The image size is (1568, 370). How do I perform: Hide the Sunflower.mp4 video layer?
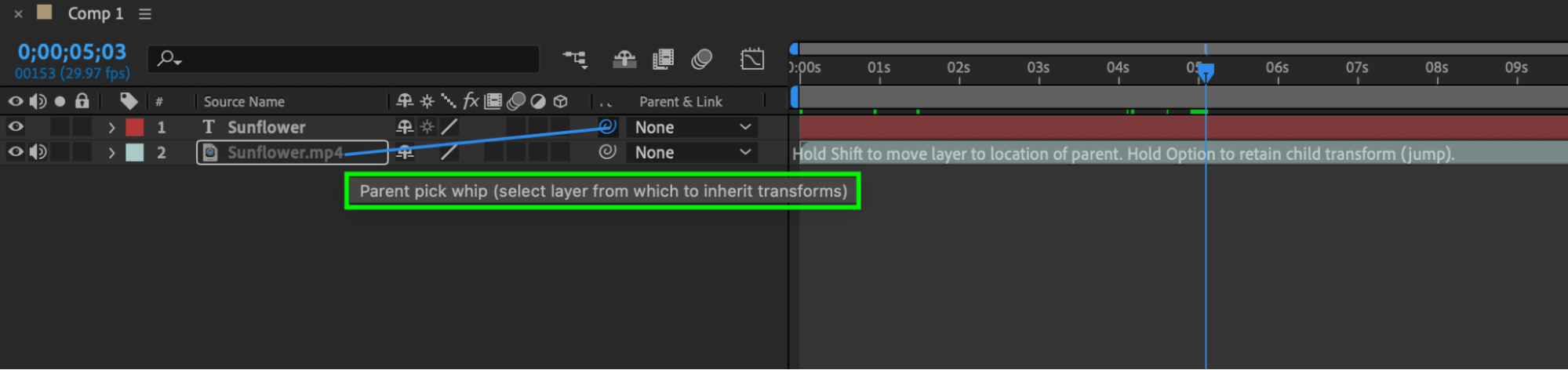pyautogui.click(x=16, y=152)
